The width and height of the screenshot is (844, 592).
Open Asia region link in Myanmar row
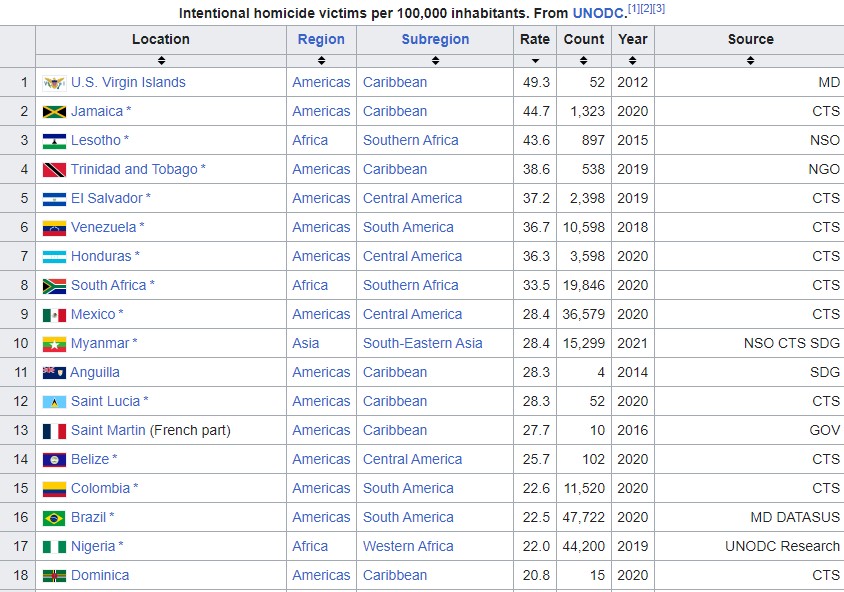[306, 344]
